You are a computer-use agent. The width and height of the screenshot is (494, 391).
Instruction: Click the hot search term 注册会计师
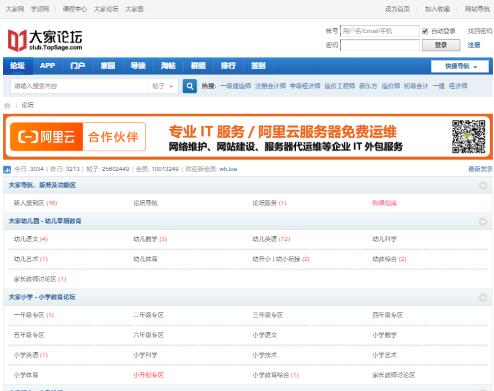click(x=270, y=86)
